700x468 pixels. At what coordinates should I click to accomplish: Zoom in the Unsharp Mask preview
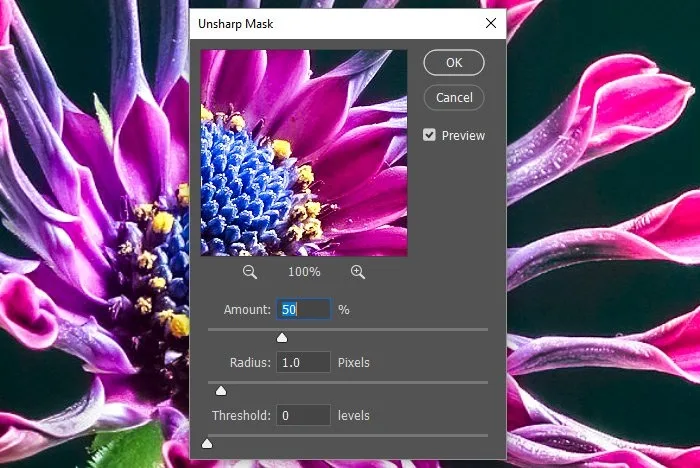pos(358,272)
